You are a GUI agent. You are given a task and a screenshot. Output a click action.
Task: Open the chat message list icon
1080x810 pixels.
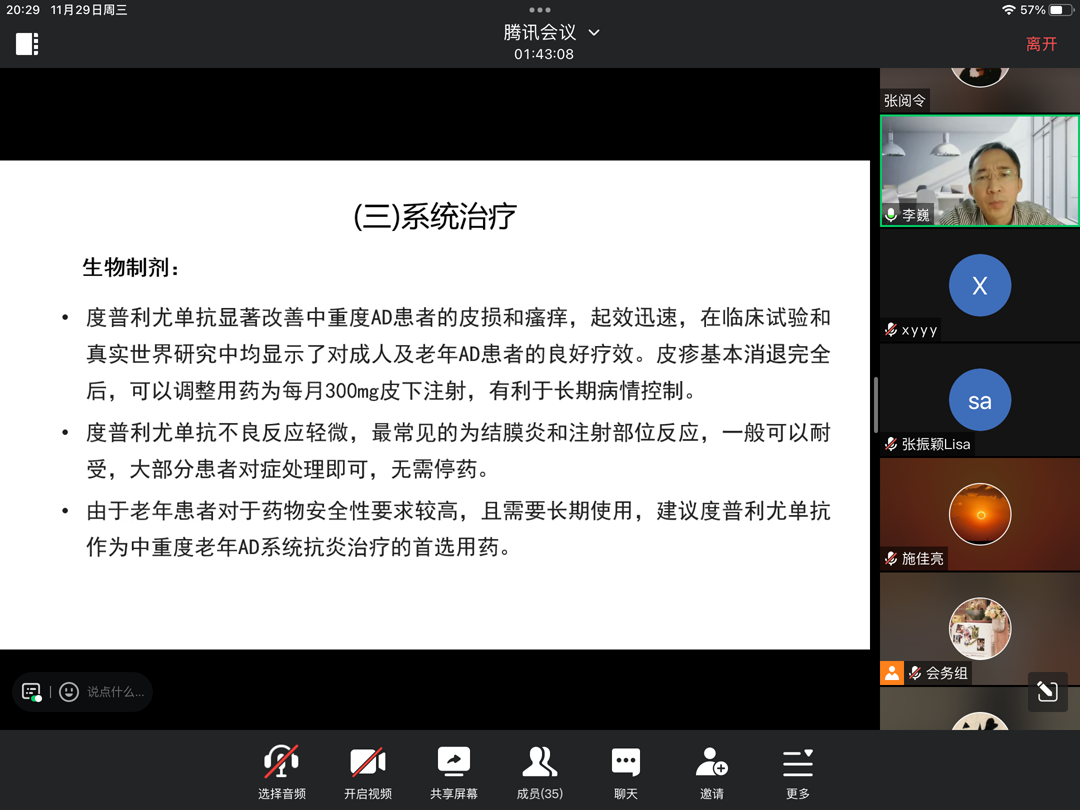point(32,692)
